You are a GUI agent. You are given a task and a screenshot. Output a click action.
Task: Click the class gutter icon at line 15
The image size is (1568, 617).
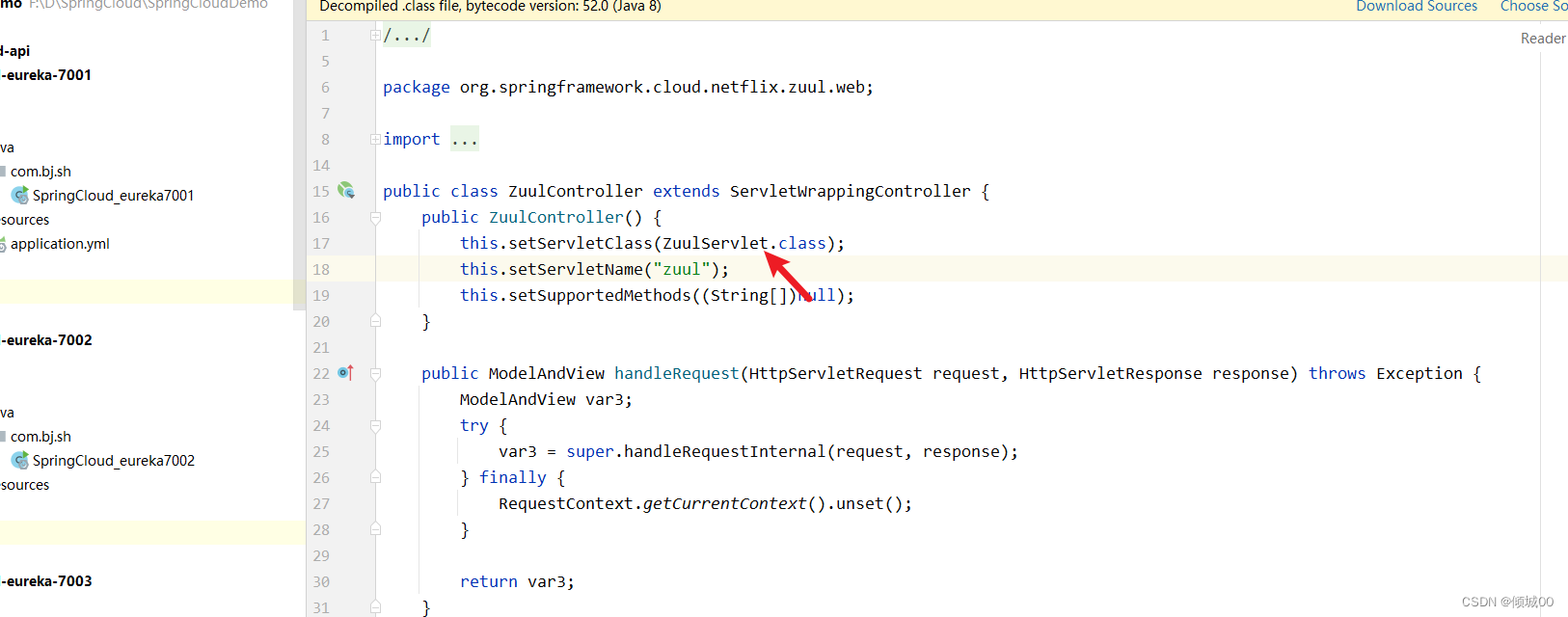[x=346, y=191]
